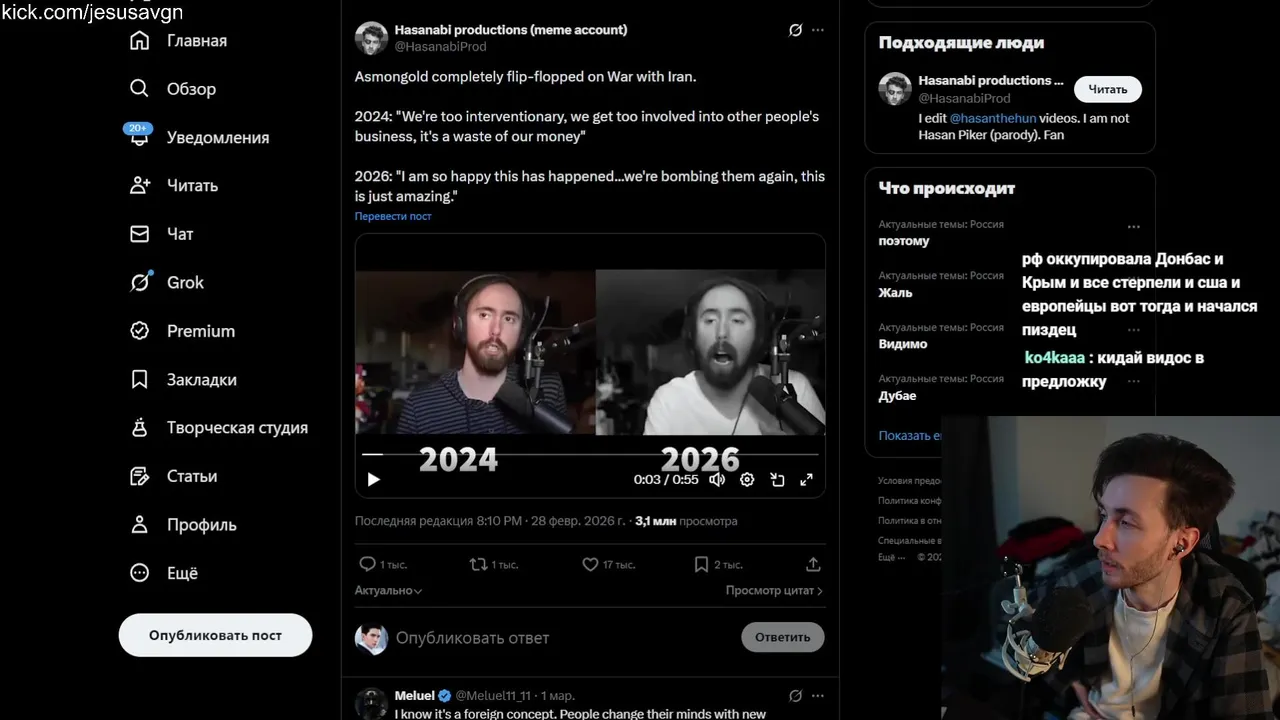The height and width of the screenshot is (720, 1280).
Task: Seek along the video progress bar
Action: pyautogui.click(x=590, y=454)
